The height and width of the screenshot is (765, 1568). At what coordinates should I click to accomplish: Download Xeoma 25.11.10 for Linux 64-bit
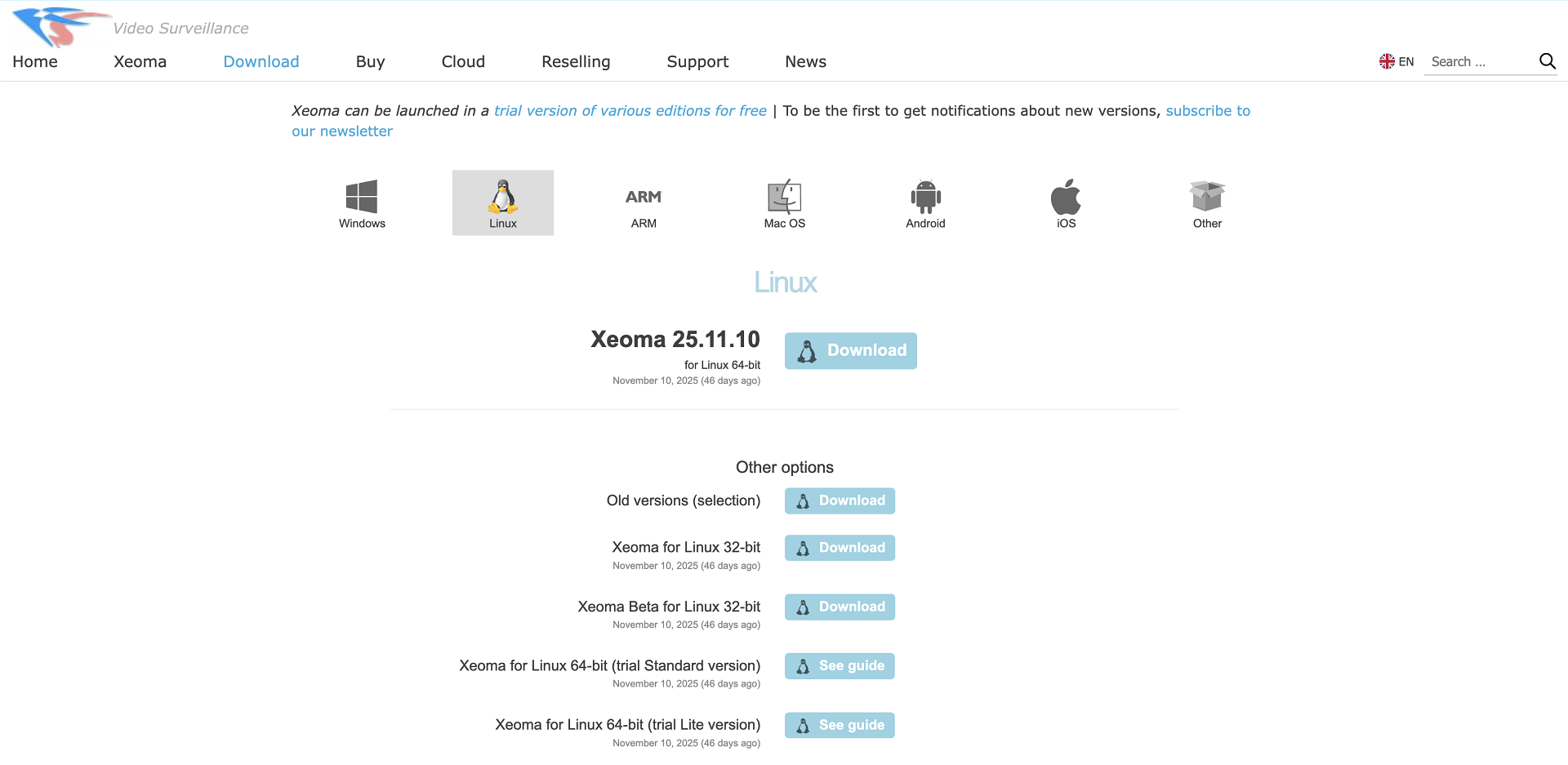pyautogui.click(x=850, y=350)
